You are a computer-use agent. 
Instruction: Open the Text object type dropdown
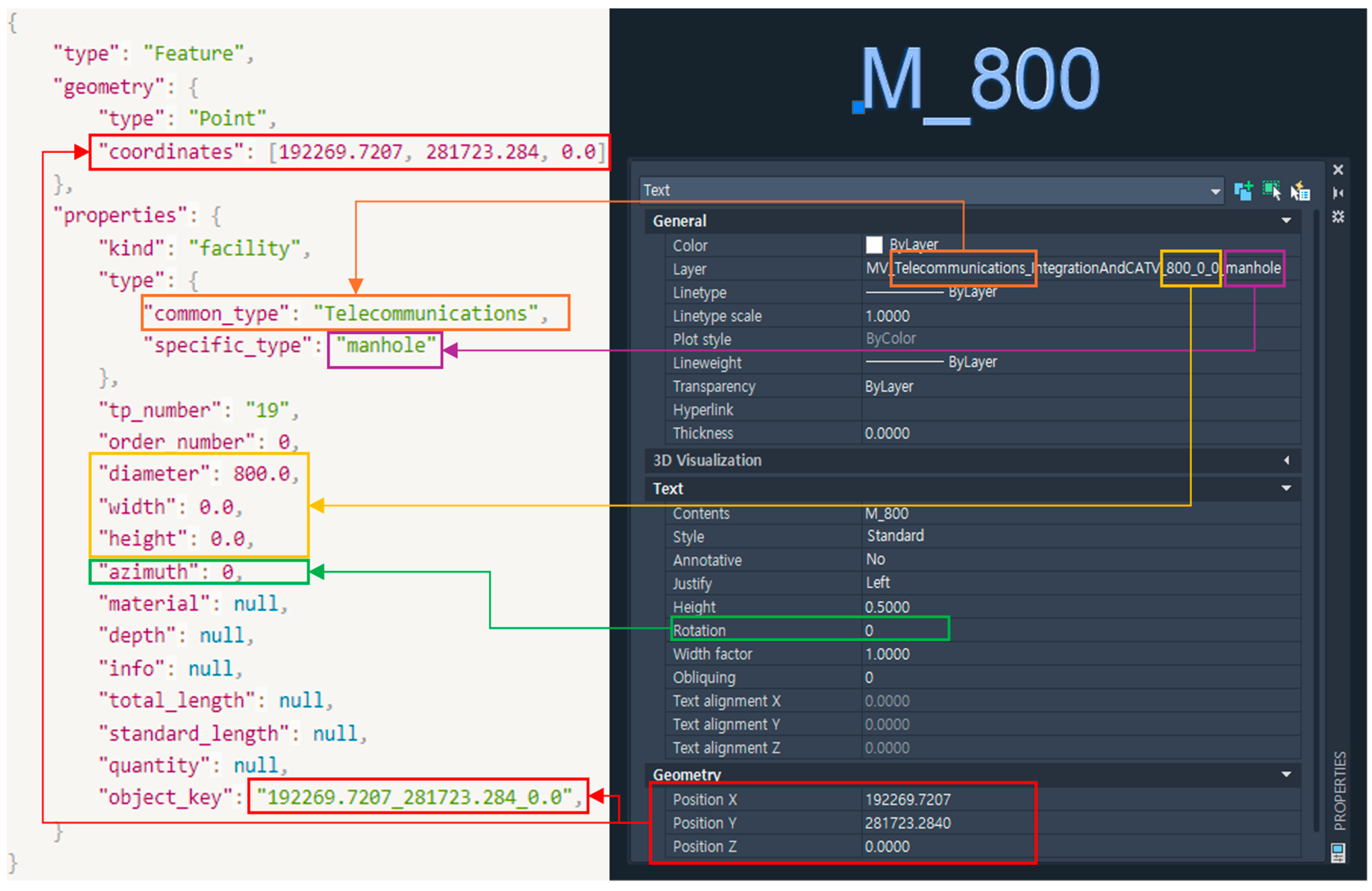point(1215,192)
